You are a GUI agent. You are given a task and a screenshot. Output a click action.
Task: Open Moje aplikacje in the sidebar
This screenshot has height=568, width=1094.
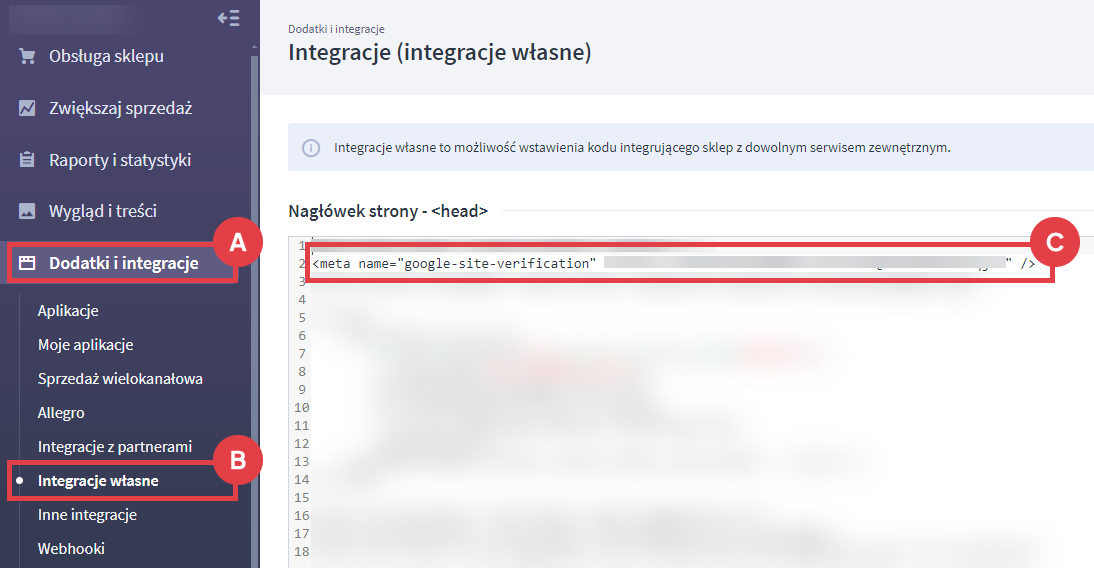[85, 345]
